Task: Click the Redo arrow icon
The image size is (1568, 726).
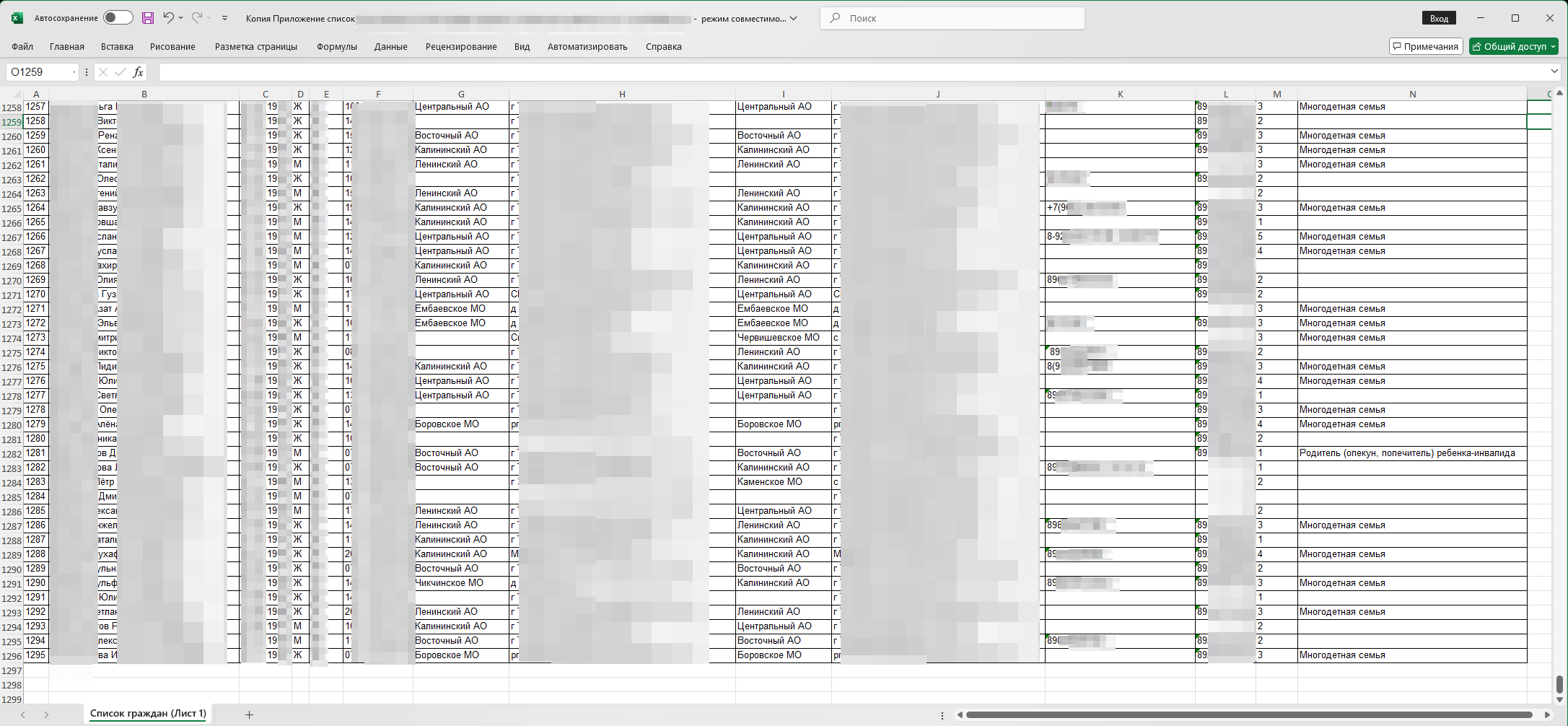Action: click(196, 18)
